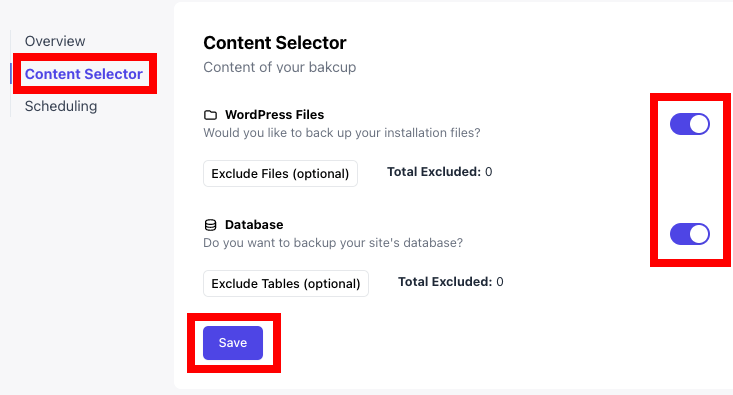Click the 'Content of your bakcup' subtitle
This screenshot has height=395, width=733.
tap(280, 67)
